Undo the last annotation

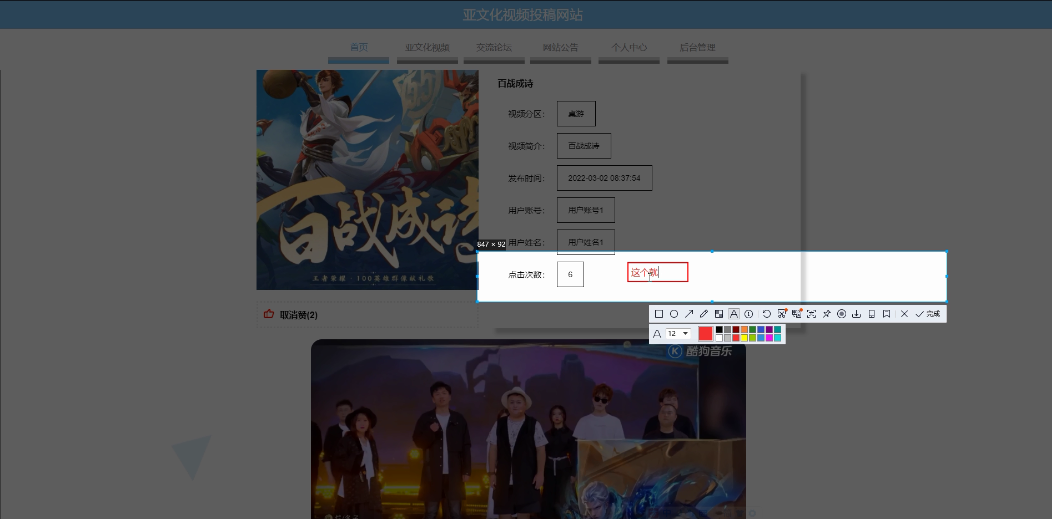pyautogui.click(x=766, y=314)
